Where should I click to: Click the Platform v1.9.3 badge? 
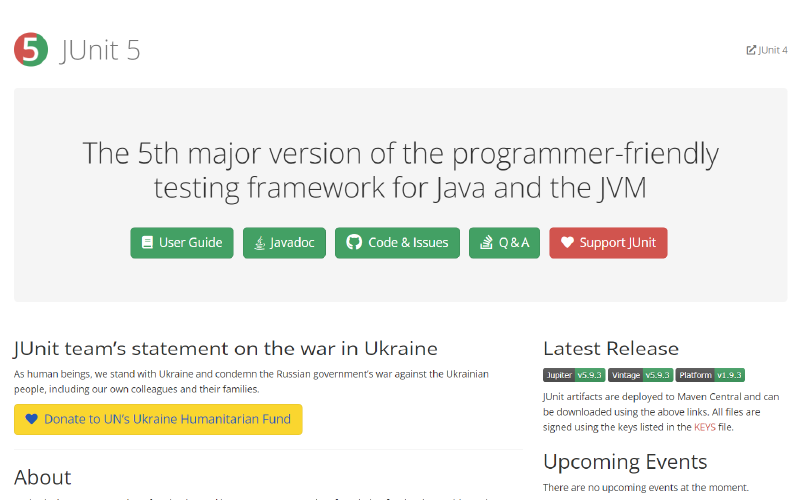[710, 375]
